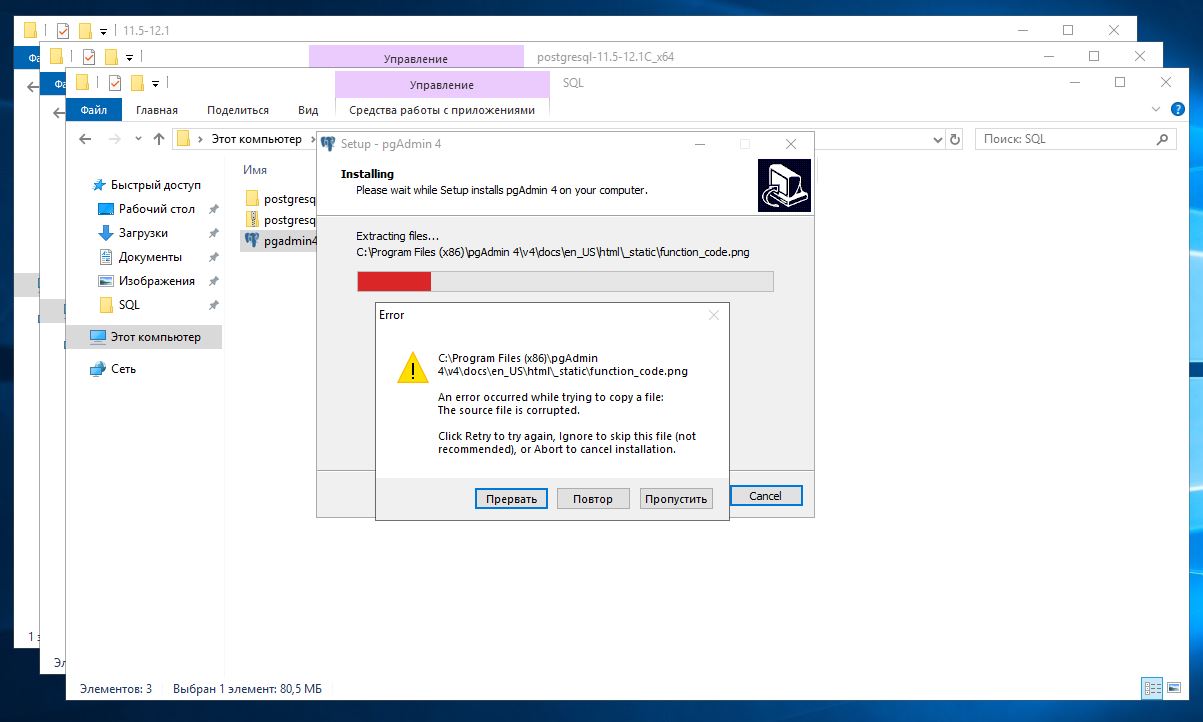This screenshot has height=722, width=1203.
Task: Expand the ribbon with the chevron
Action: pos(1156,110)
